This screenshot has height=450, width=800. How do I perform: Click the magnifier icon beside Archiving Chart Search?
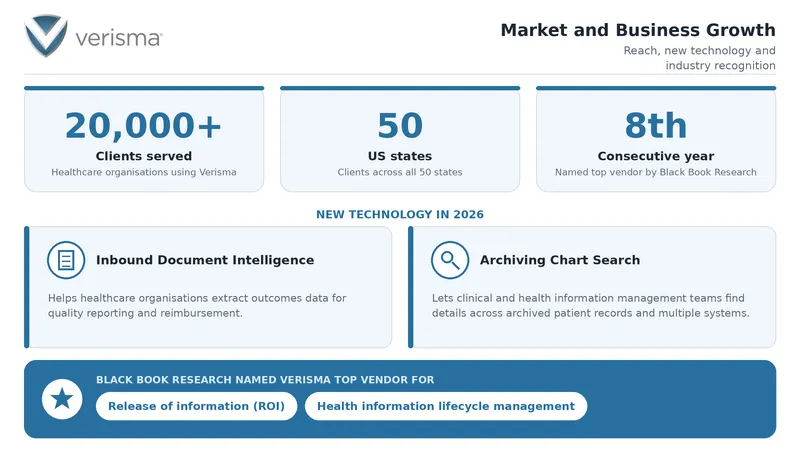[x=450, y=260]
